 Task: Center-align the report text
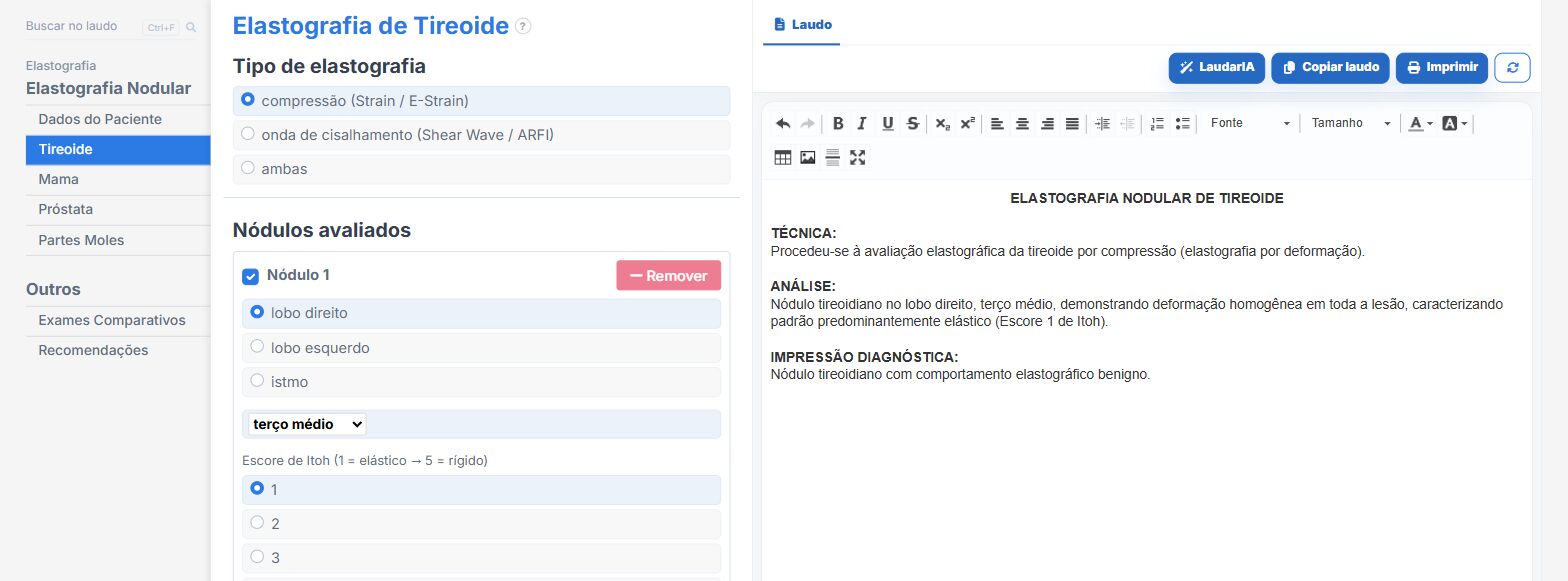pos(1022,123)
